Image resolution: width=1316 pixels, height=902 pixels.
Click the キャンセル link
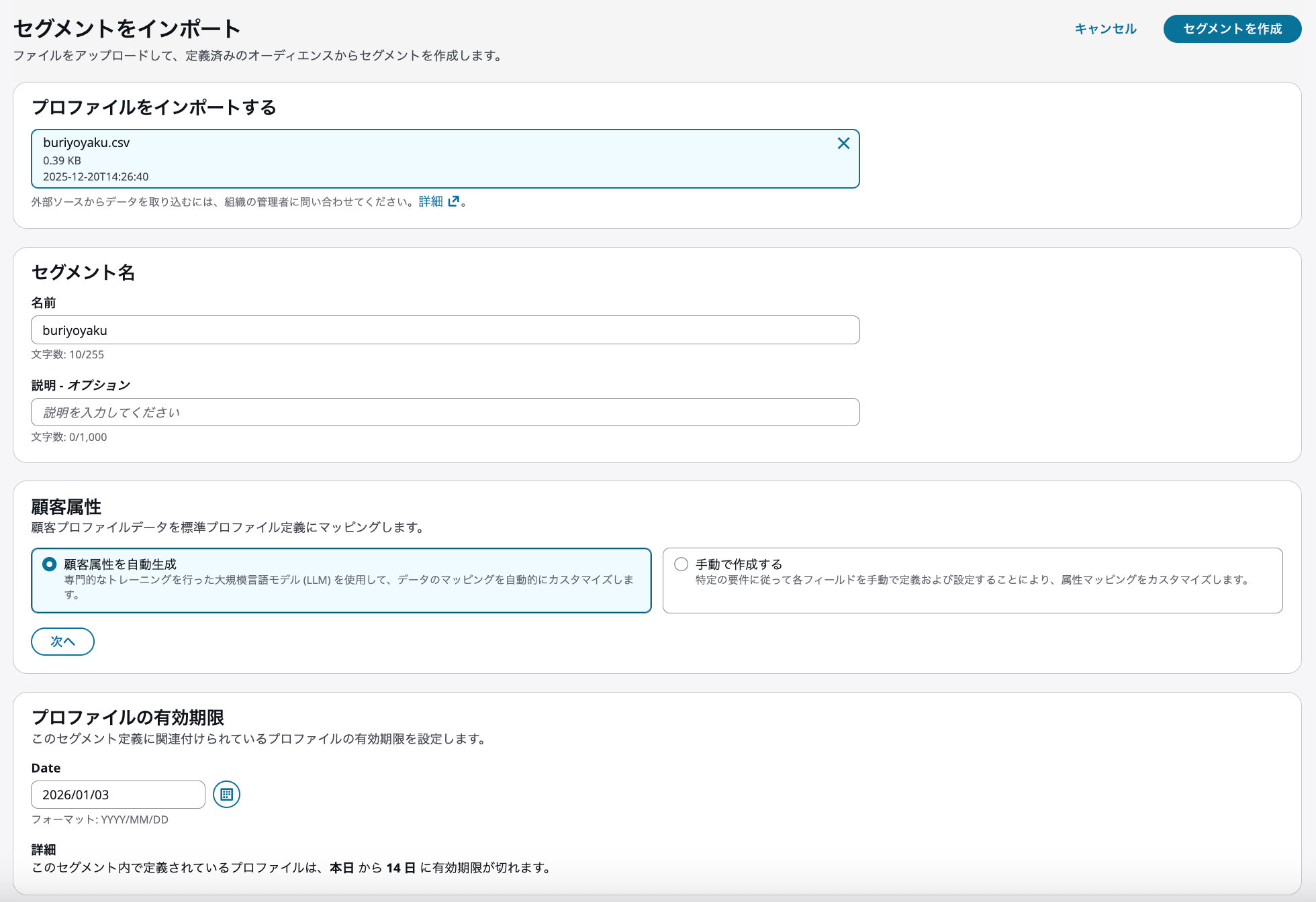coord(1105,29)
